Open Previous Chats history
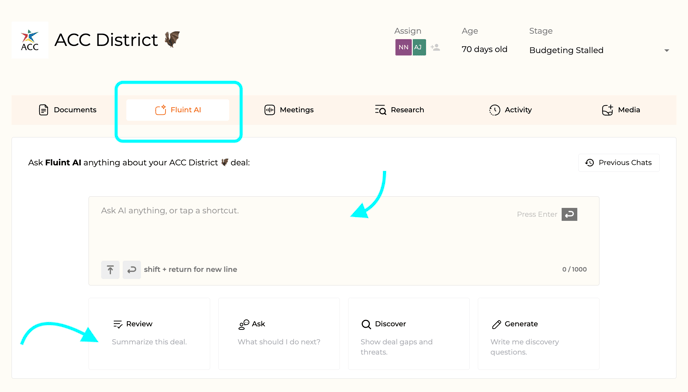 tap(619, 162)
